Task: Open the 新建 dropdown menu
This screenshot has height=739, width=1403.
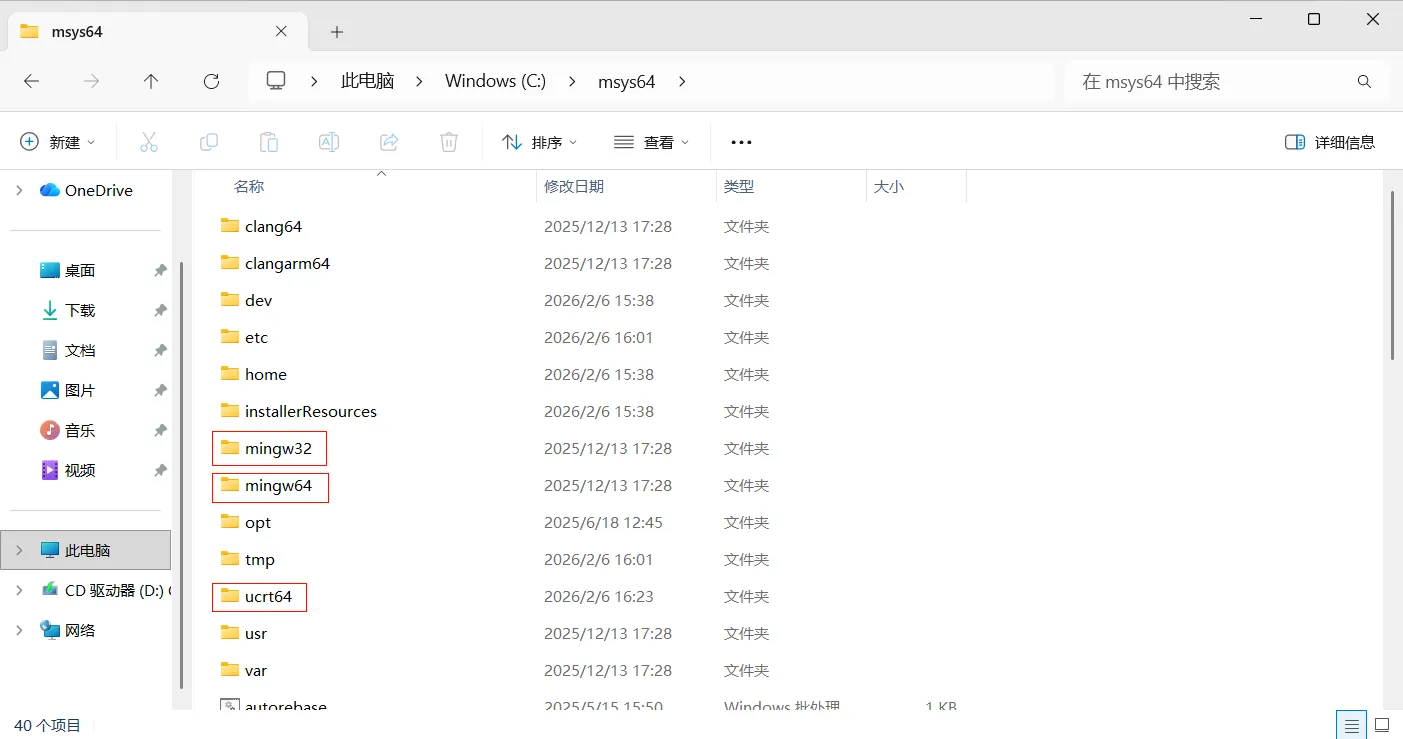Action: (58, 141)
